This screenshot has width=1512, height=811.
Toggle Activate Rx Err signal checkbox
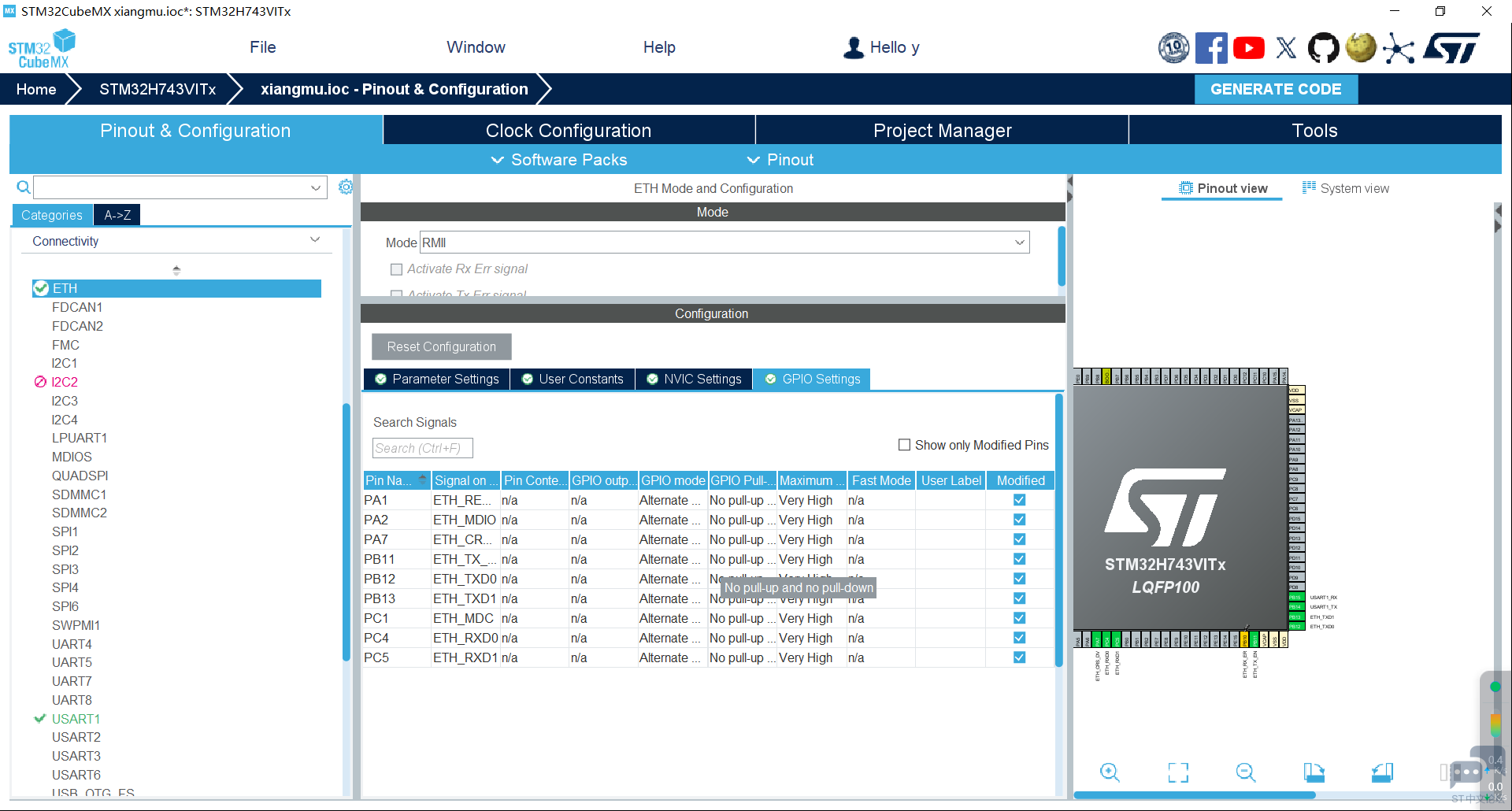click(x=396, y=269)
